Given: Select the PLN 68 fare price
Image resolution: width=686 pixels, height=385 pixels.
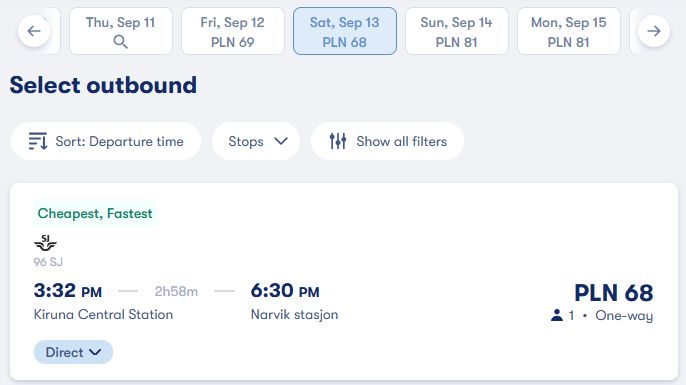Looking at the screenshot, I should [613, 292].
